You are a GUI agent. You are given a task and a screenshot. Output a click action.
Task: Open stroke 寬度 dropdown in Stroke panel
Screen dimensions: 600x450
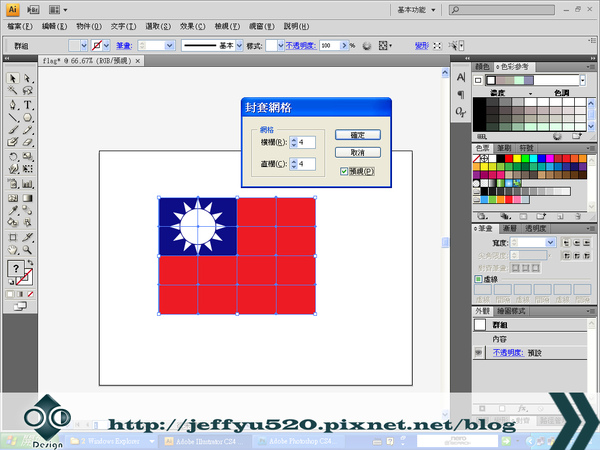(x=550, y=243)
